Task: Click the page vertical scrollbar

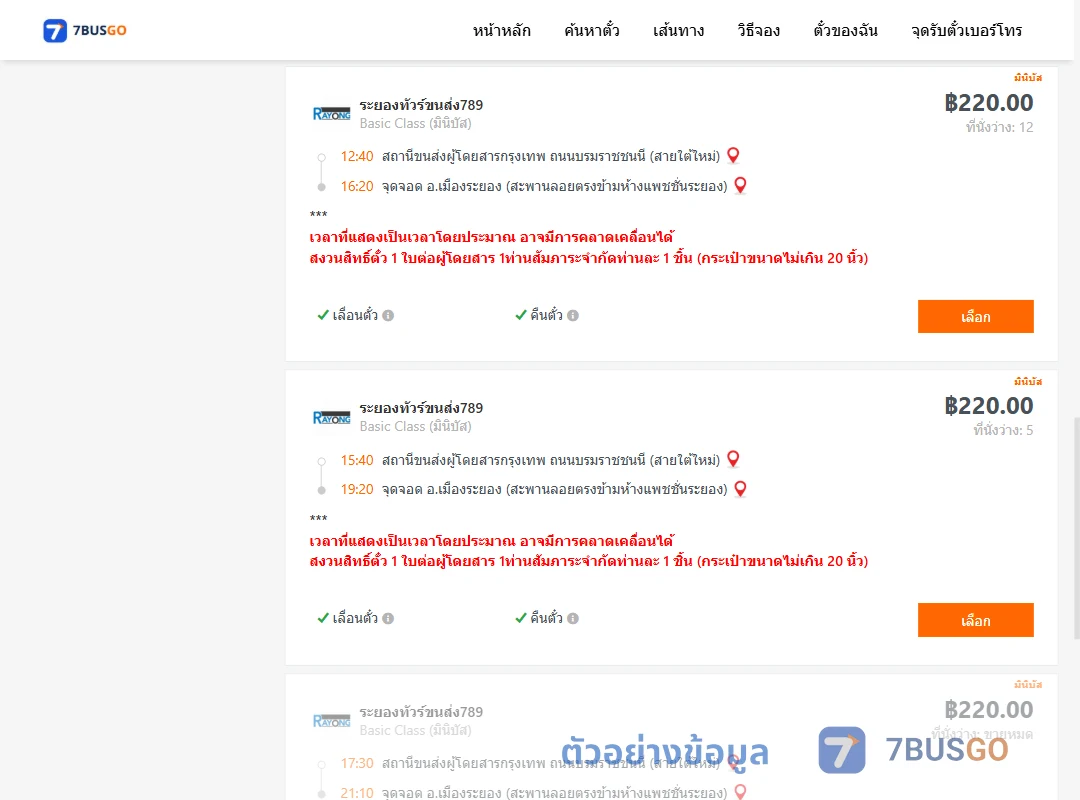Action: pos(1077,528)
